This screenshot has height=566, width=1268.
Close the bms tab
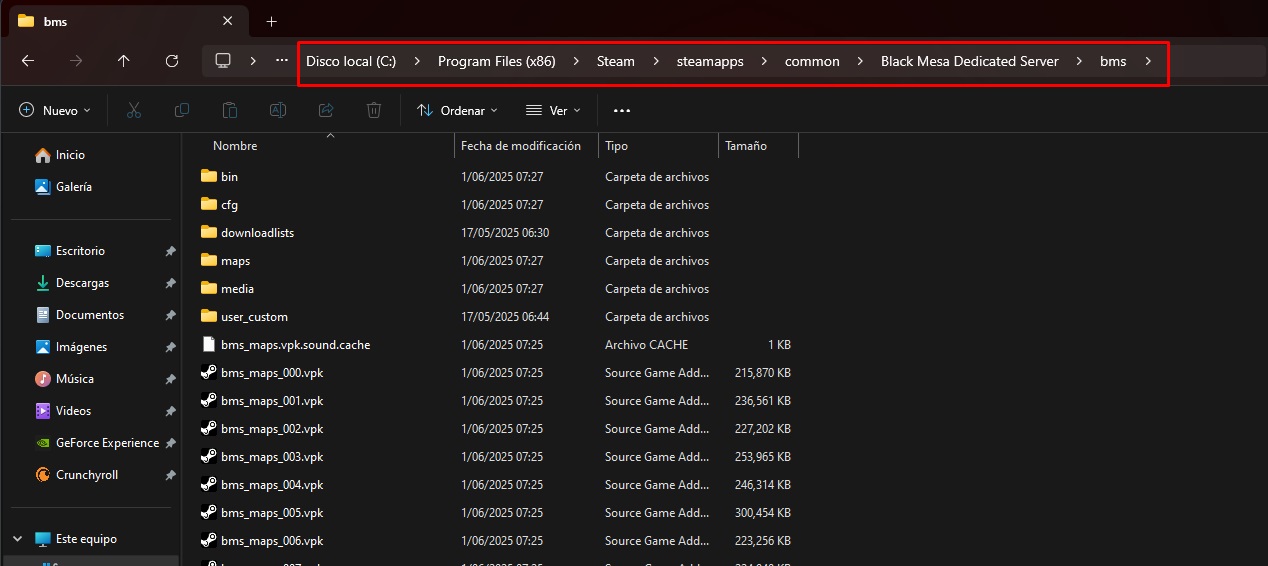coord(228,21)
